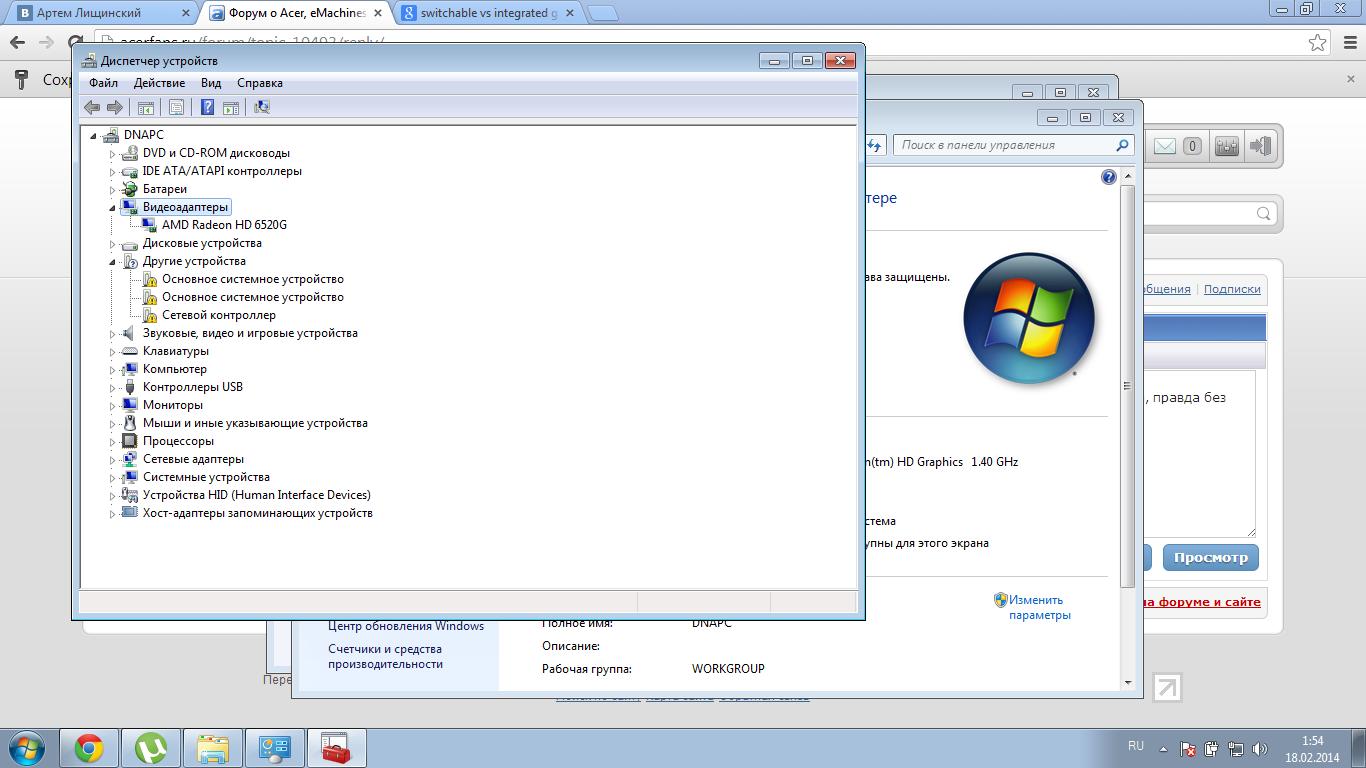Open a new Chrome tab
The height and width of the screenshot is (768, 1366).
coord(603,13)
